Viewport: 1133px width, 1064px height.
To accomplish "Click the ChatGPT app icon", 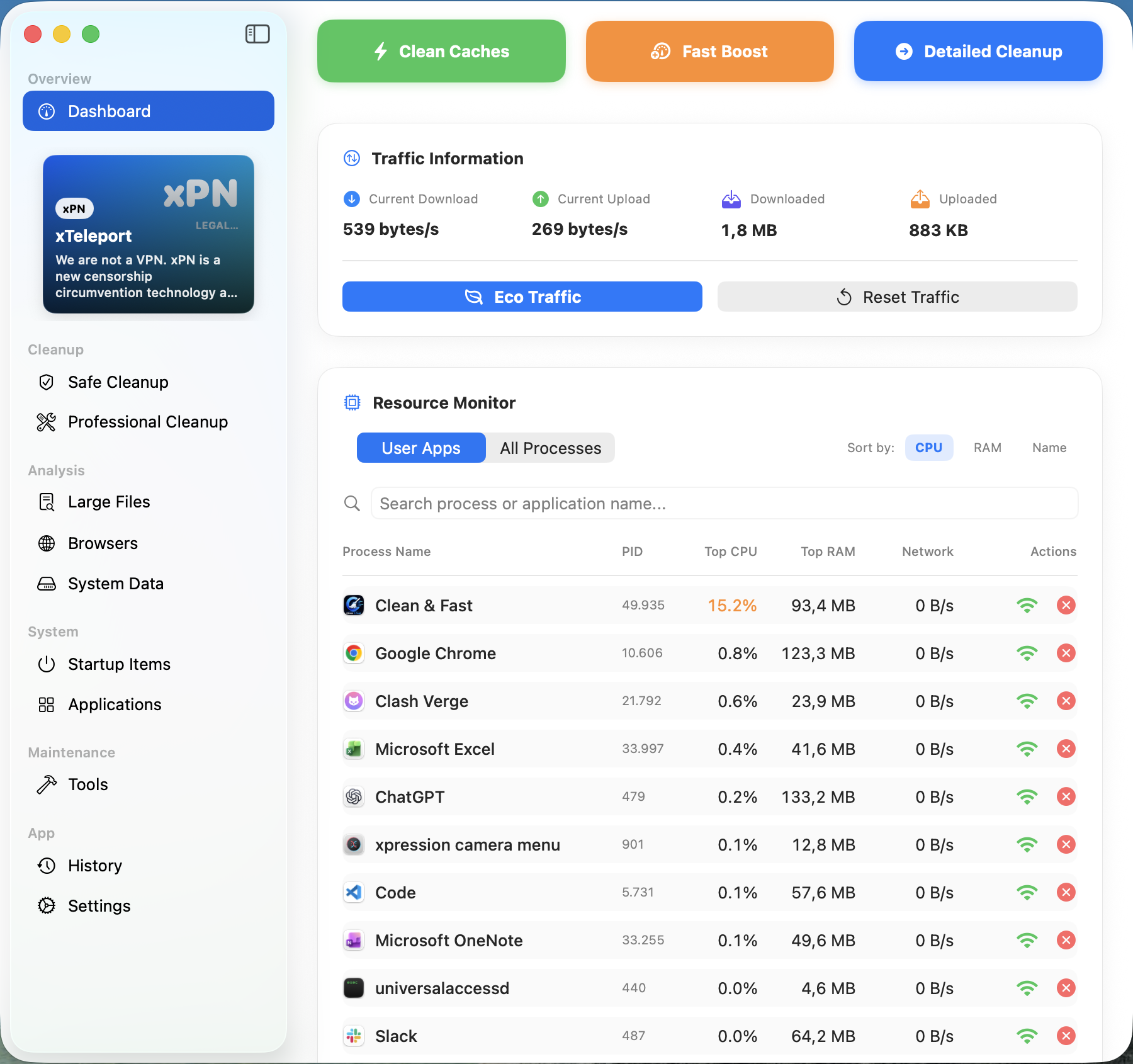I will coord(354,796).
